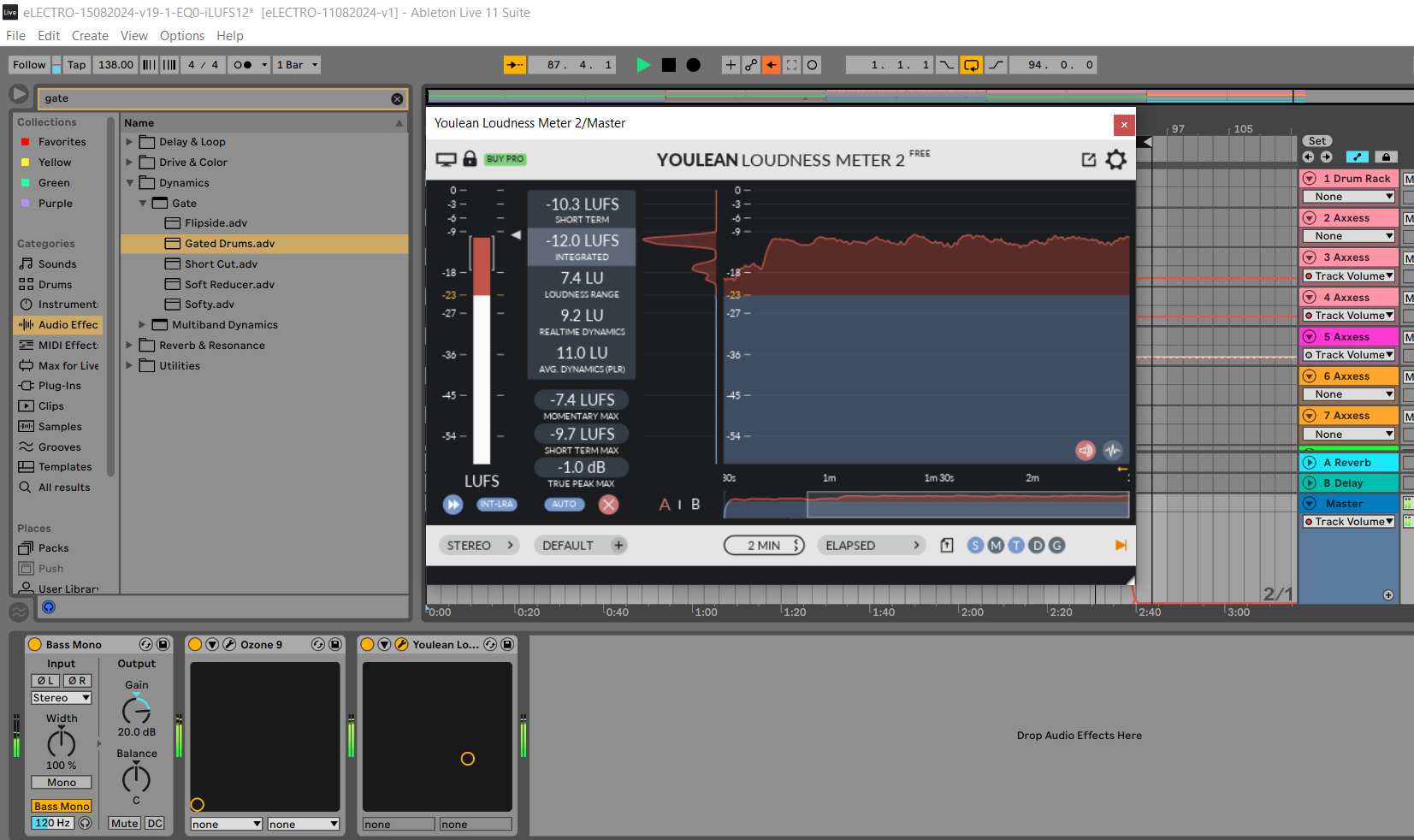Viewport: 1414px width, 840px height.
Task: Pop out the Youlean meter window
Action: coord(1089,160)
